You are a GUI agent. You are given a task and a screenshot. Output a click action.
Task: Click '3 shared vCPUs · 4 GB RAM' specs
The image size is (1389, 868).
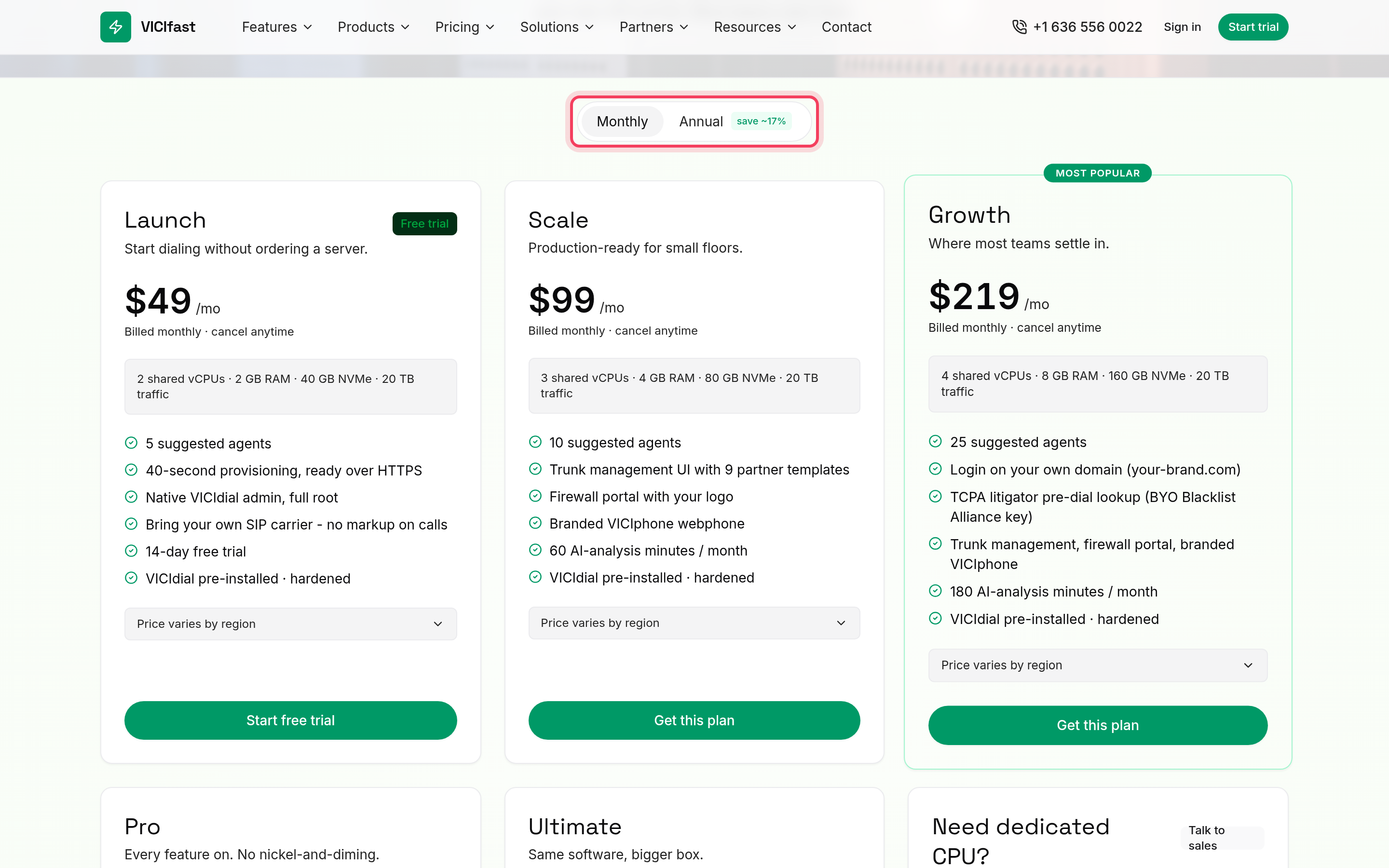[694, 385]
